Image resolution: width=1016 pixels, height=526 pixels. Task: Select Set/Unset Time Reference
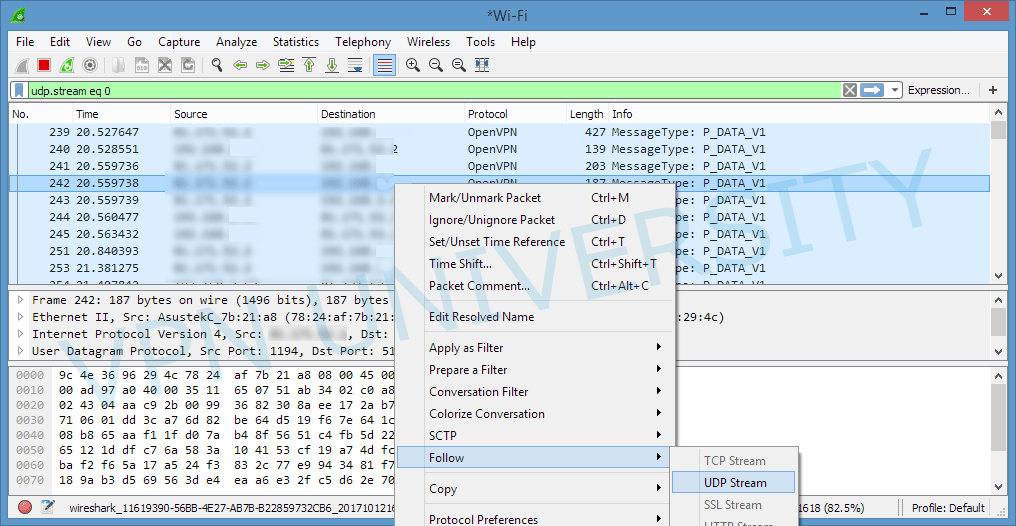coord(535,242)
